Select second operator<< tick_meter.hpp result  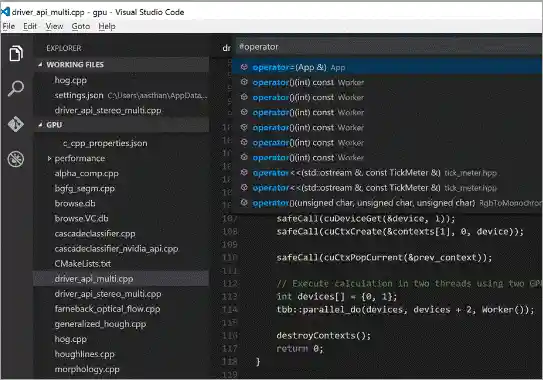click(386, 188)
